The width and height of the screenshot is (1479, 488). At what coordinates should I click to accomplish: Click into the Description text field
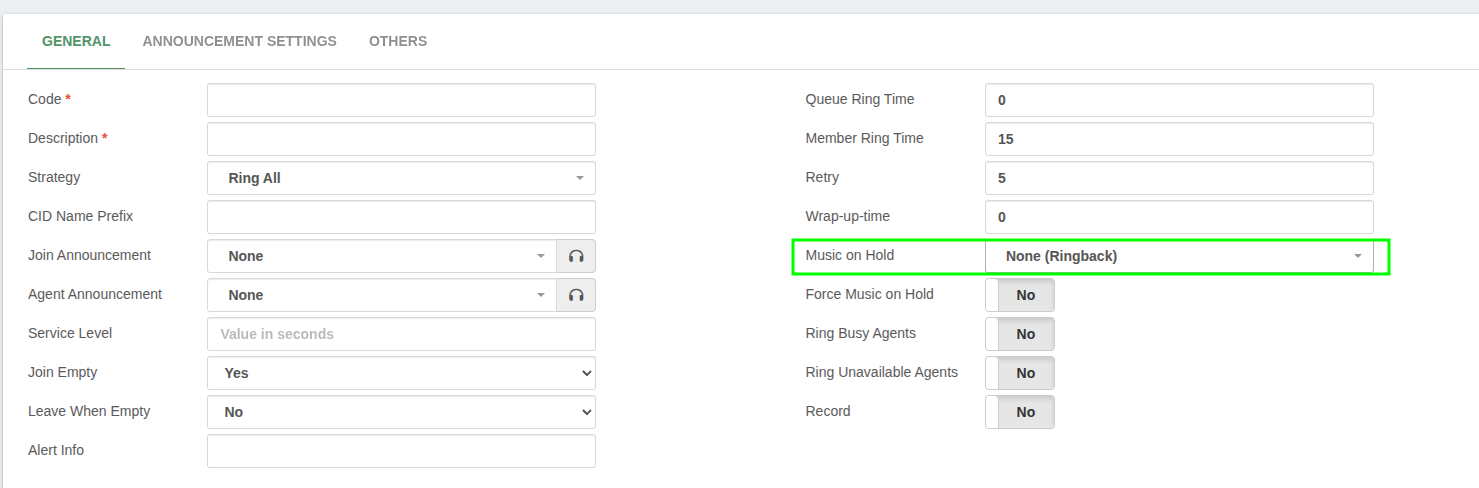click(x=401, y=139)
